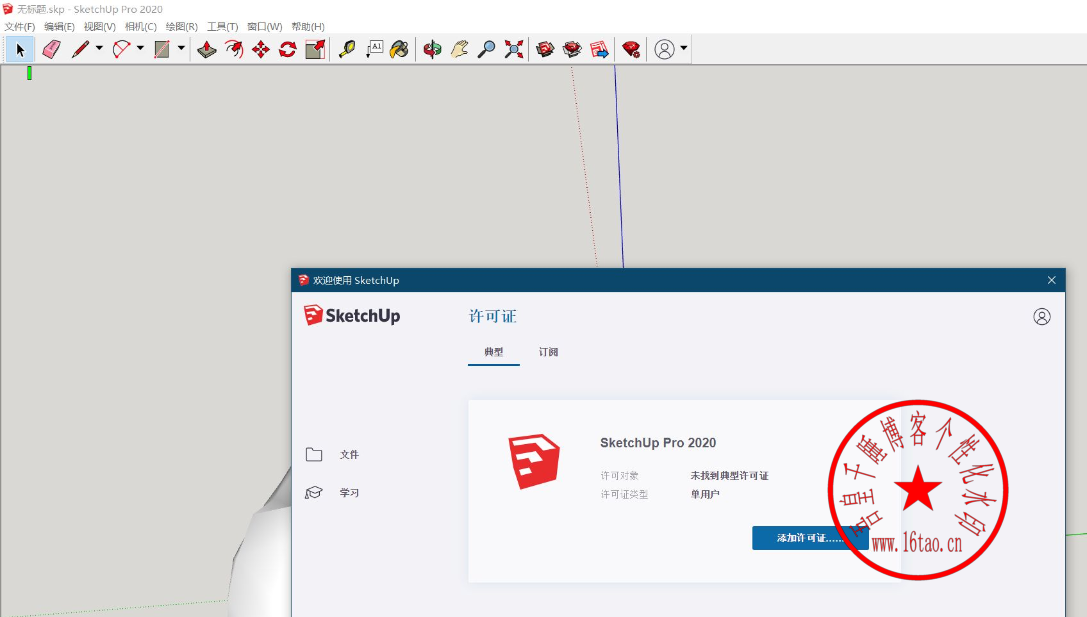1087x617 pixels.
Task: Use the Zoom magnifier tool
Action: coord(486,49)
